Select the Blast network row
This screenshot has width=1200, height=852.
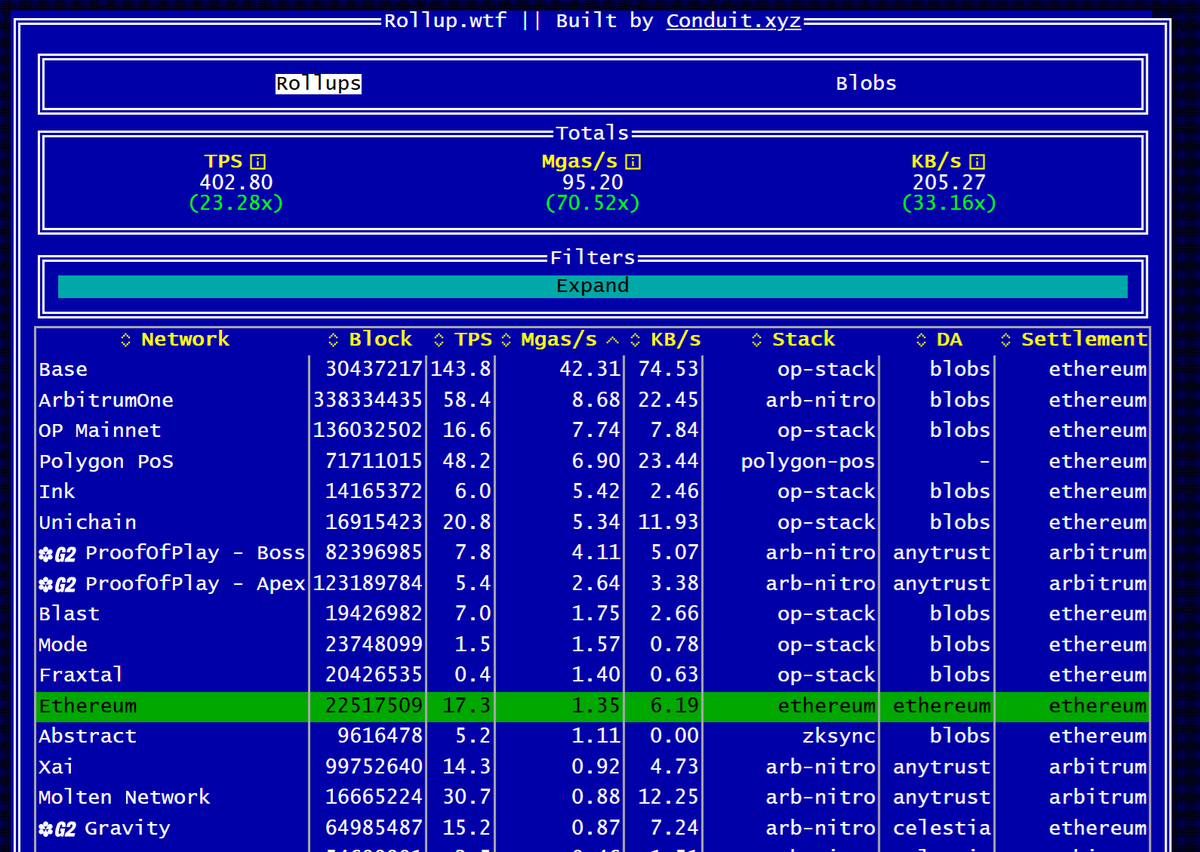click(592, 614)
